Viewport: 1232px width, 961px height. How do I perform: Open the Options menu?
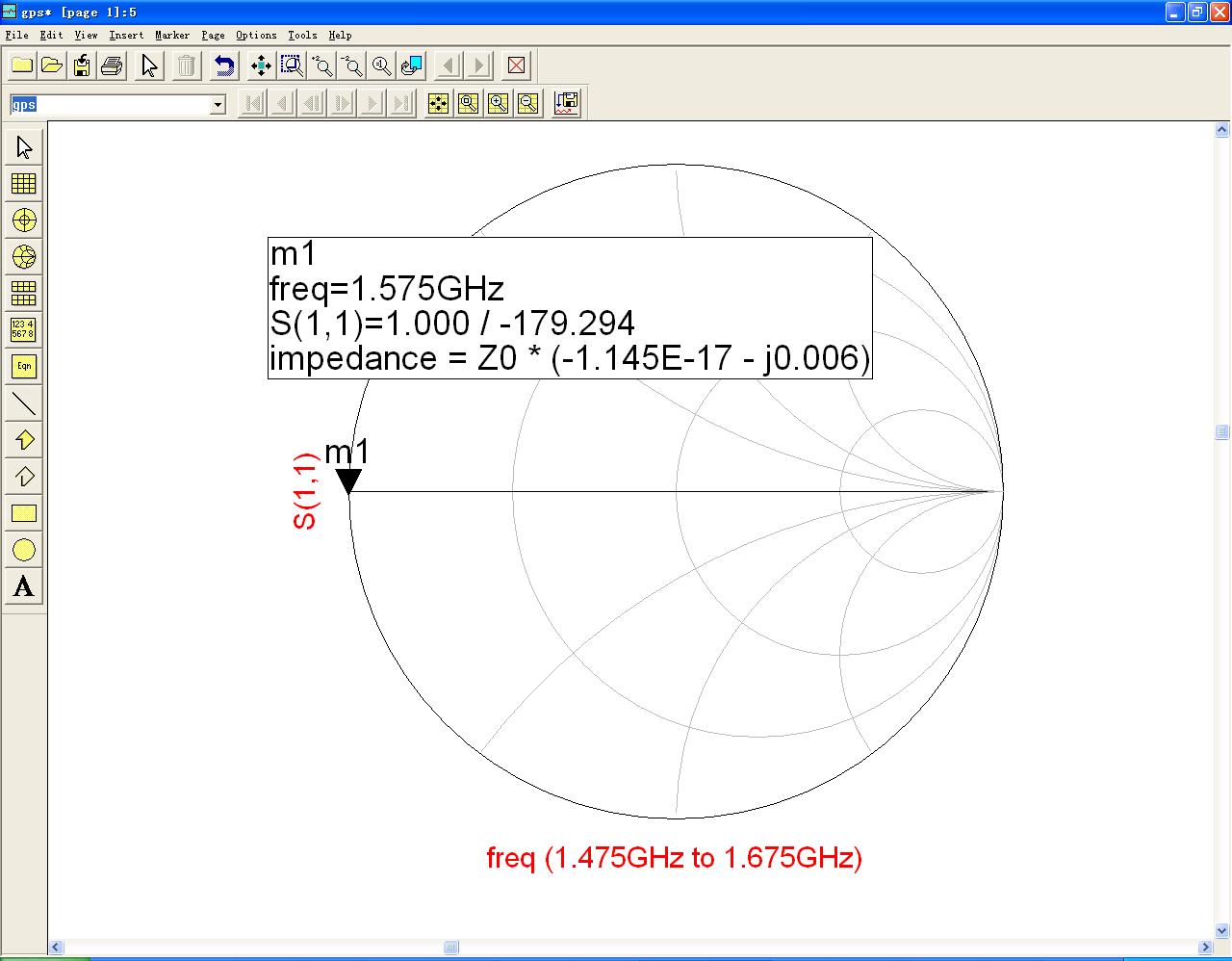[256, 35]
